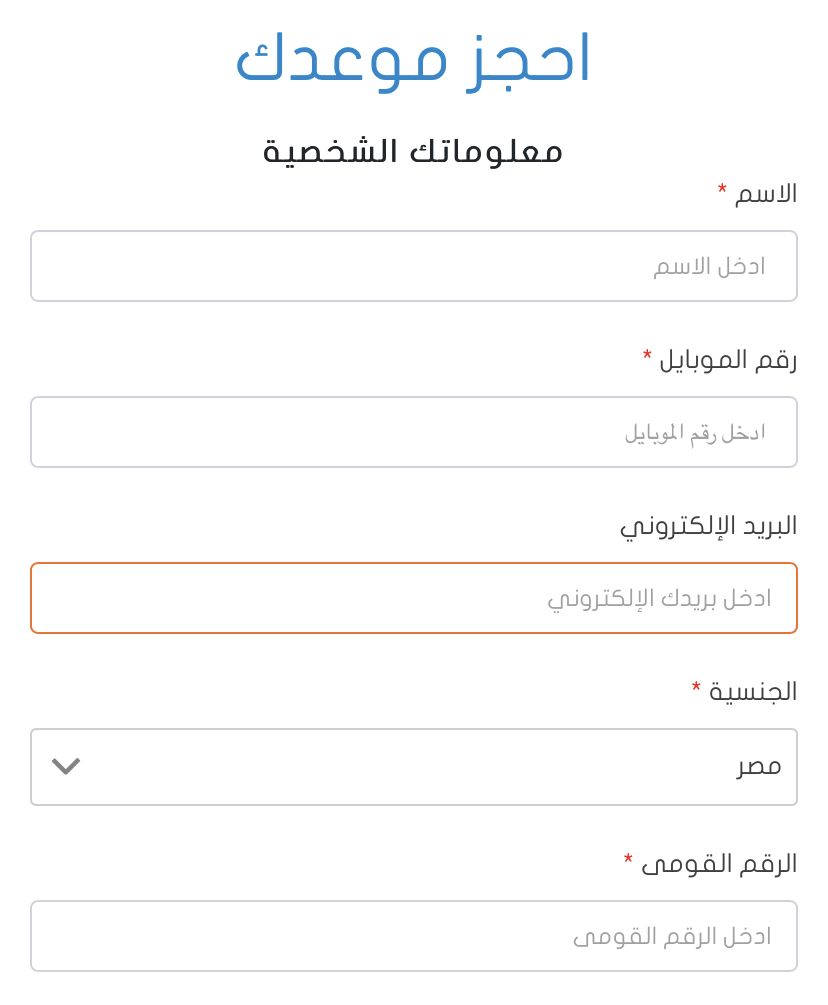
Task: Click the name input field
Action: point(414,266)
